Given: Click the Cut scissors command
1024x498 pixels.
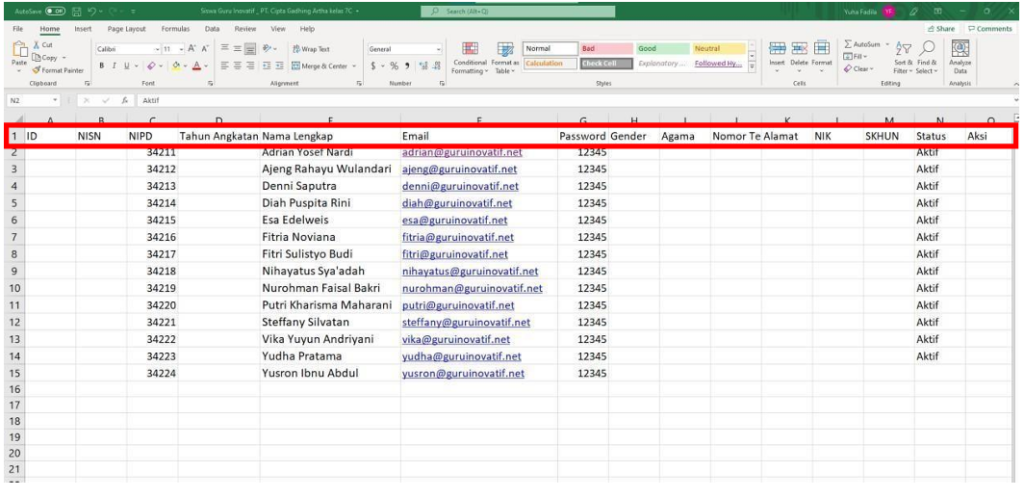Looking at the screenshot, I should pos(43,45).
